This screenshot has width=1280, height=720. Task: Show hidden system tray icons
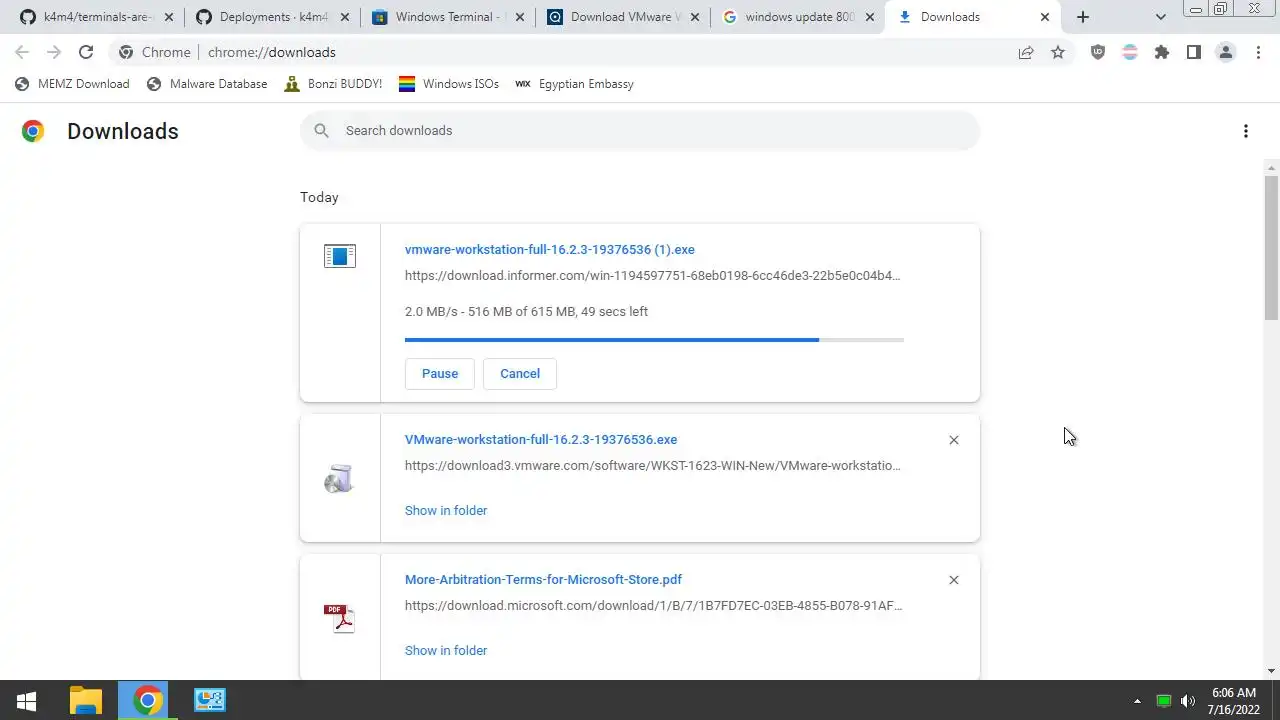[x=1137, y=701]
